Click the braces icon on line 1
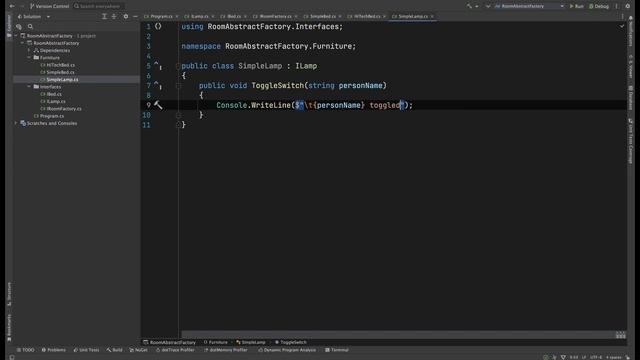640x360 pixels. pos(158,26)
